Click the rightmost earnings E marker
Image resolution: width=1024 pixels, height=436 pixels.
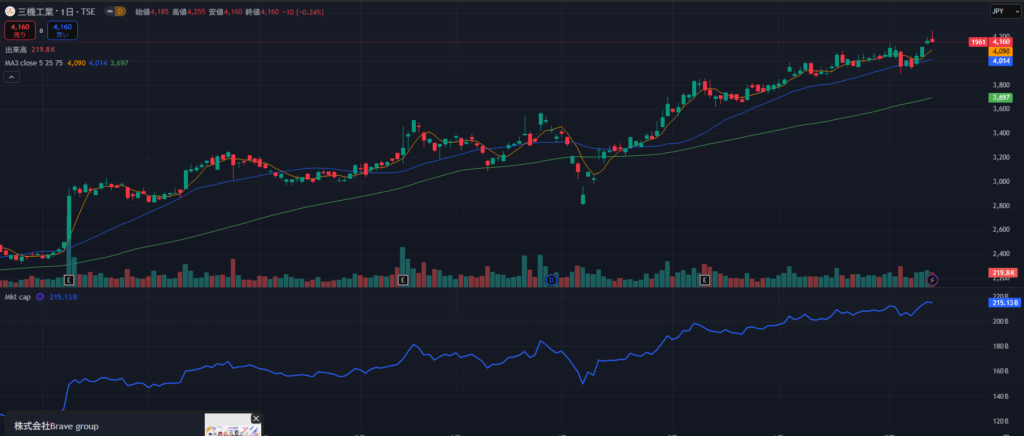click(705, 280)
